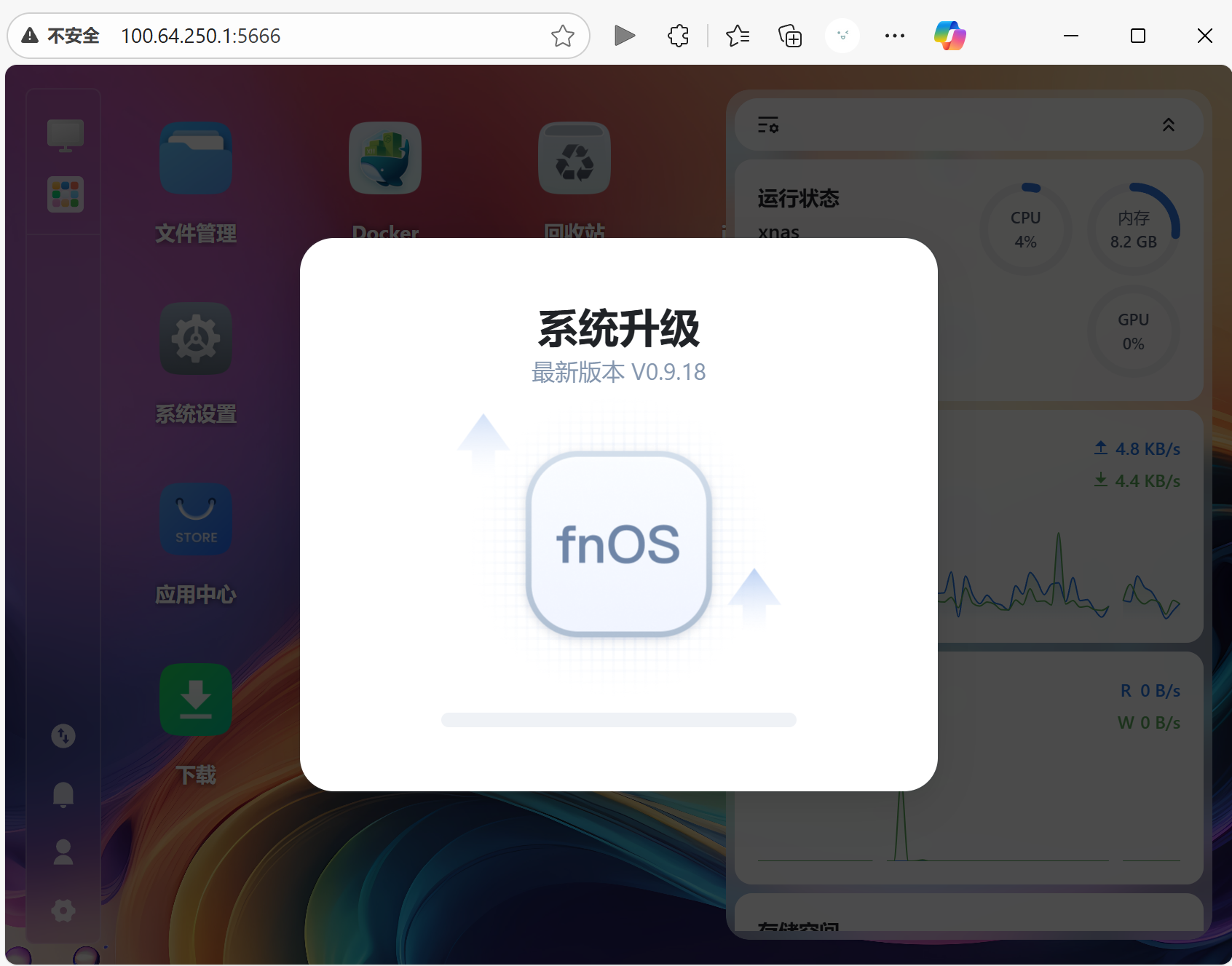
Task: Launch the Docker app icon
Action: [385, 158]
